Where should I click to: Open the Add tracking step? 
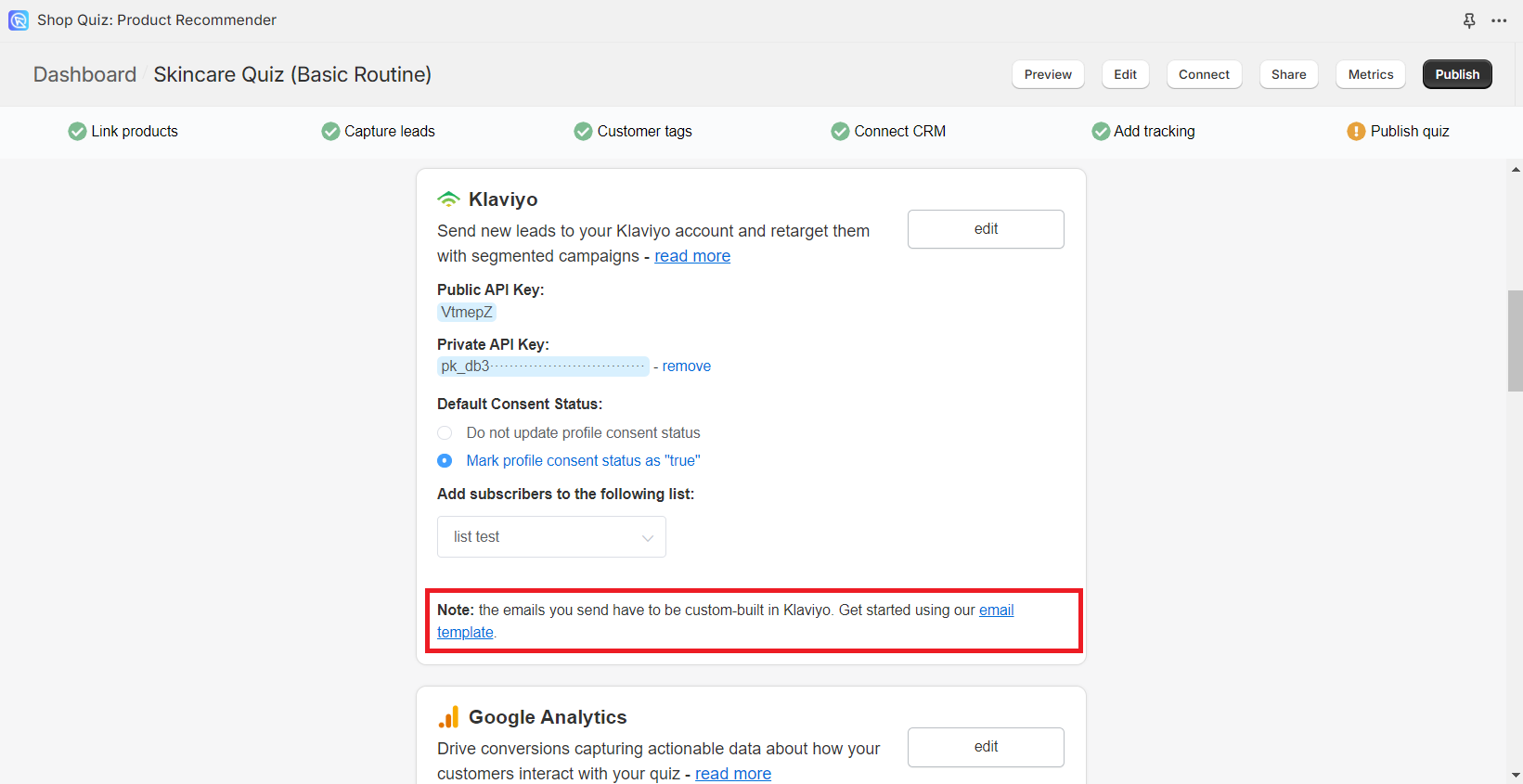pos(1143,132)
